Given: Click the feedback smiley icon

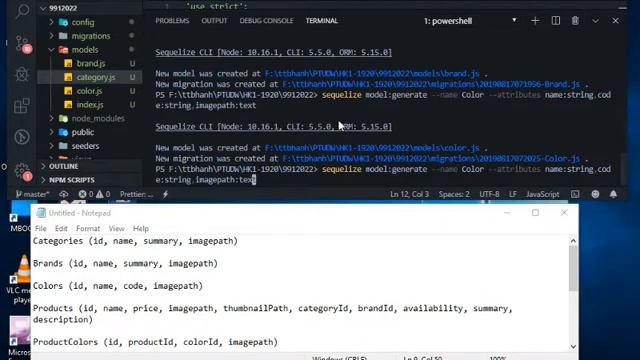Looking at the screenshot, I should tap(595, 194).
